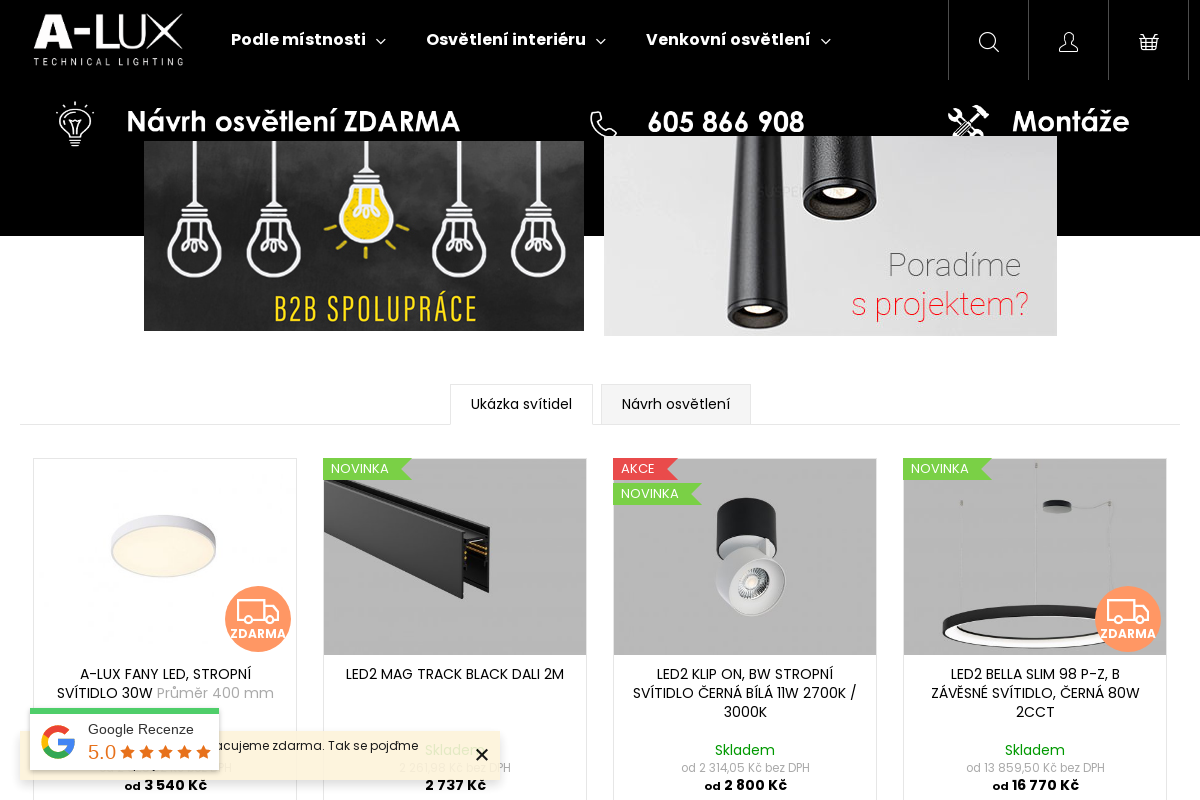Open the A-LUX FANY LED product link
This screenshot has width=1200, height=800.
[x=165, y=683]
